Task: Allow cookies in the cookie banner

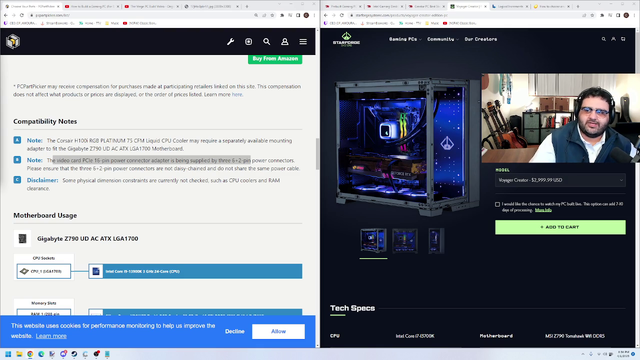Action: pyautogui.click(x=278, y=331)
